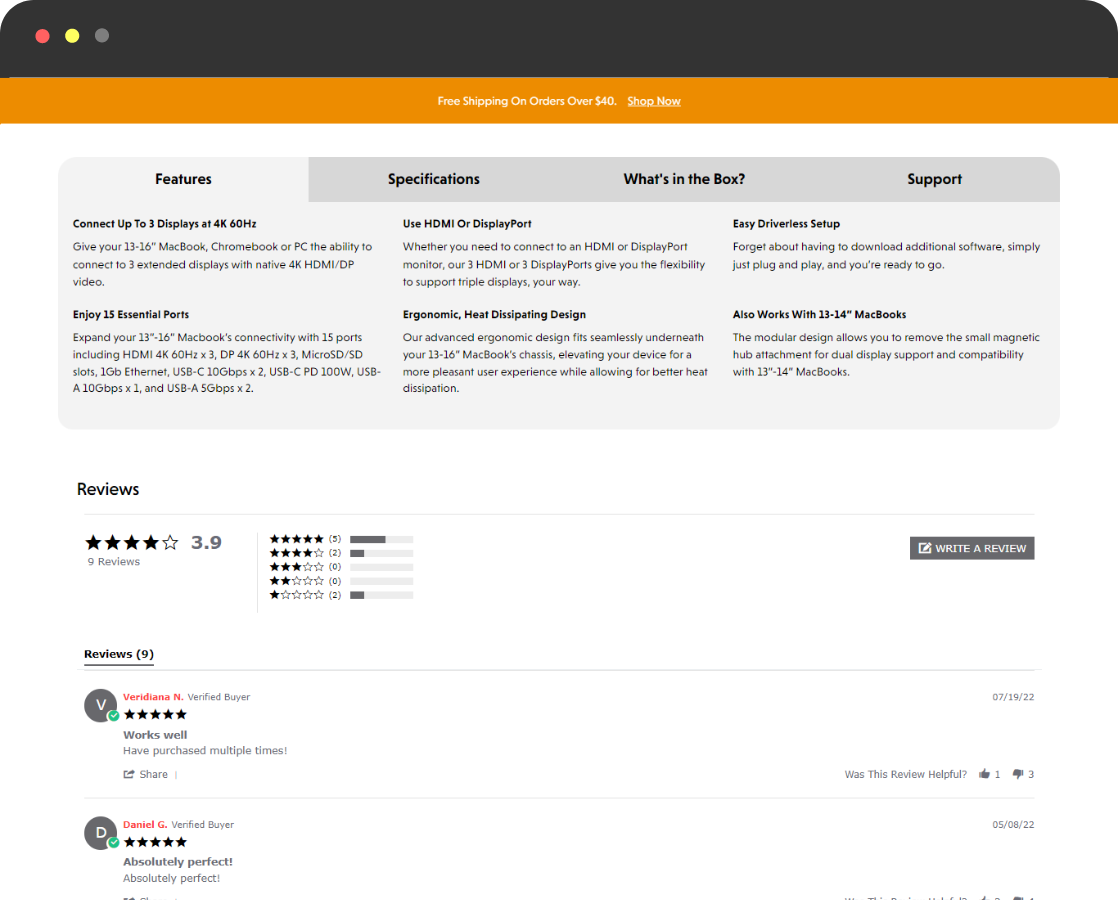Screen dimensions: 1118x900
Task: Click the Write a Review button
Action: point(972,548)
